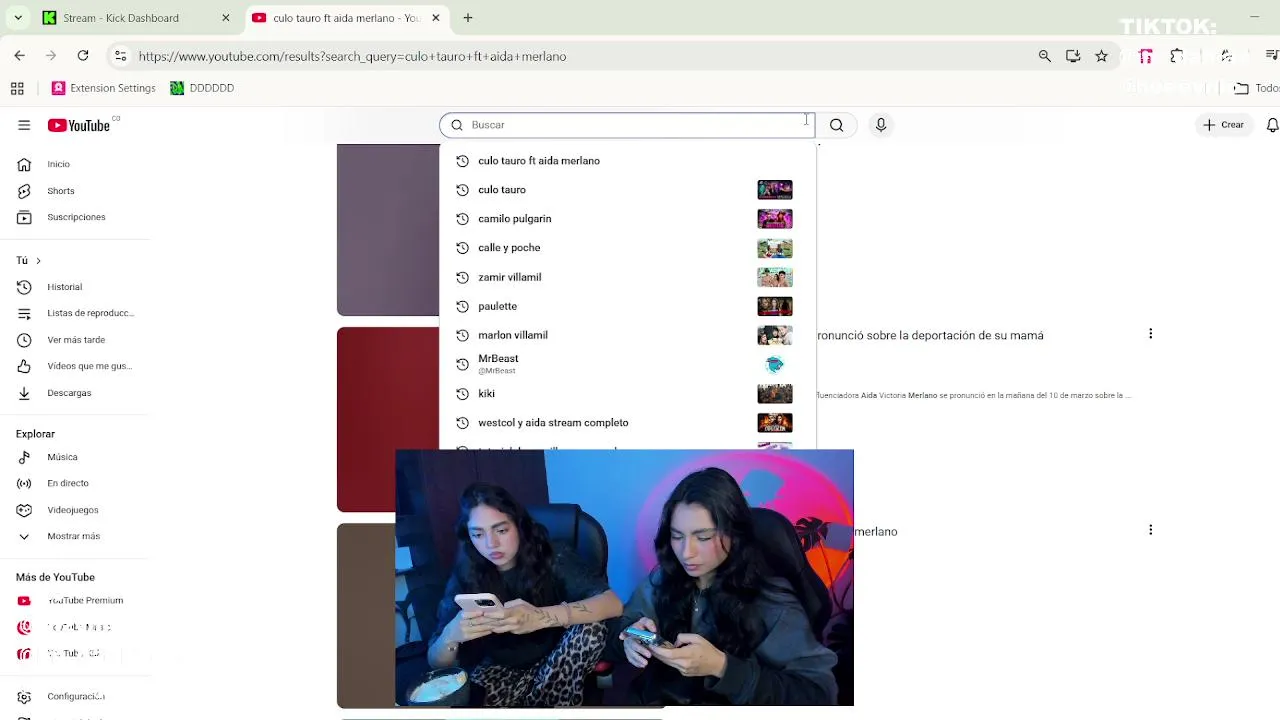The width and height of the screenshot is (1280, 720).
Task: Click the search magnifier button
Action: coord(837,125)
